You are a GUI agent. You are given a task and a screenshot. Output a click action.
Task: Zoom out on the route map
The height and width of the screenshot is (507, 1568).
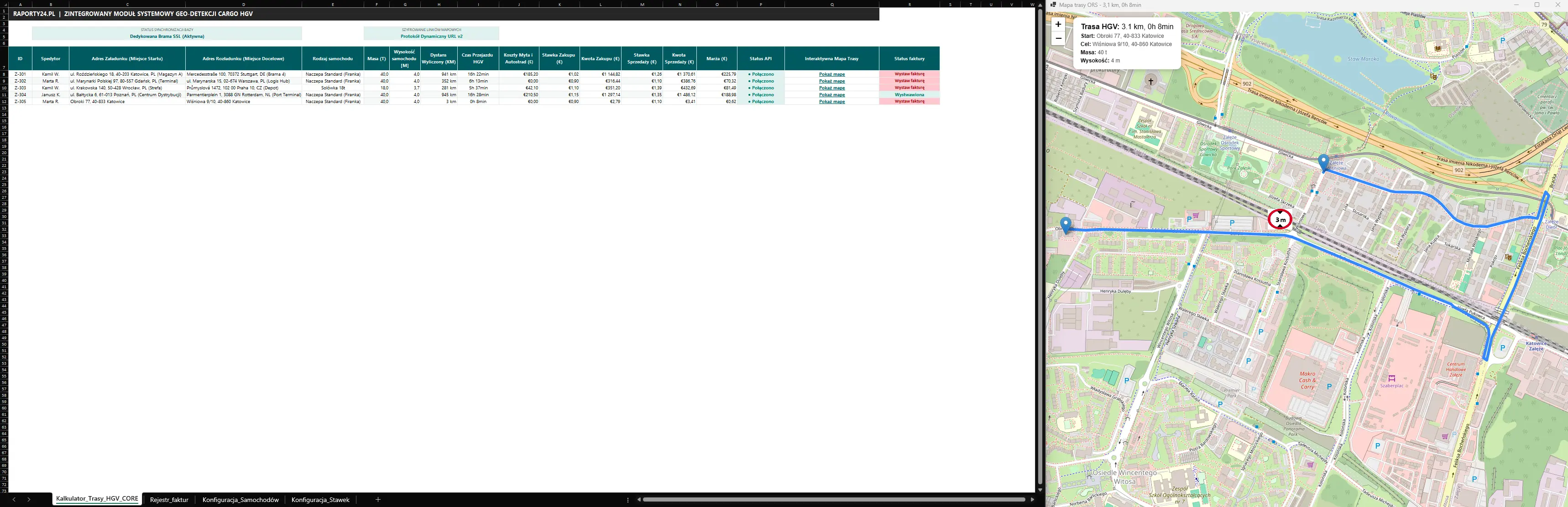(x=1058, y=38)
